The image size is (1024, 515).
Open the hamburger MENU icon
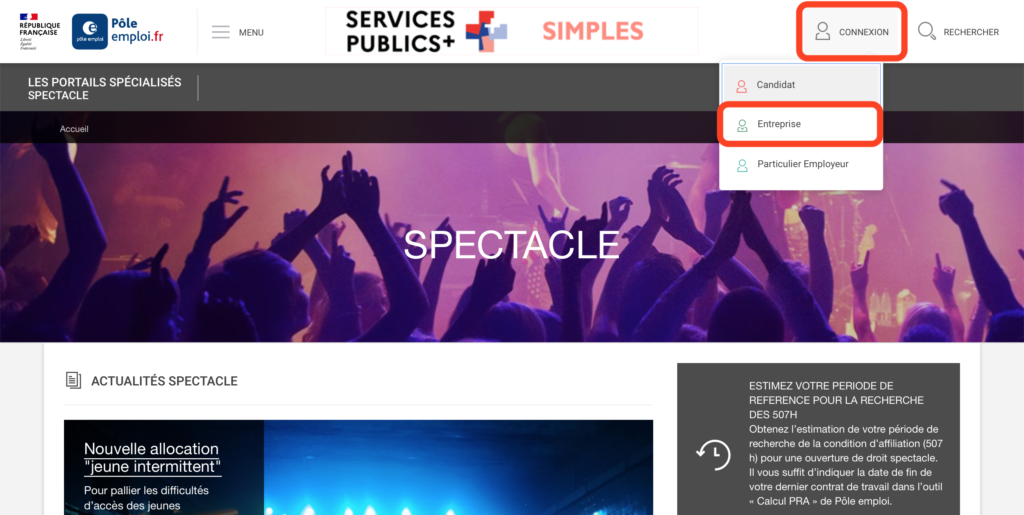(x=221, y=32)
